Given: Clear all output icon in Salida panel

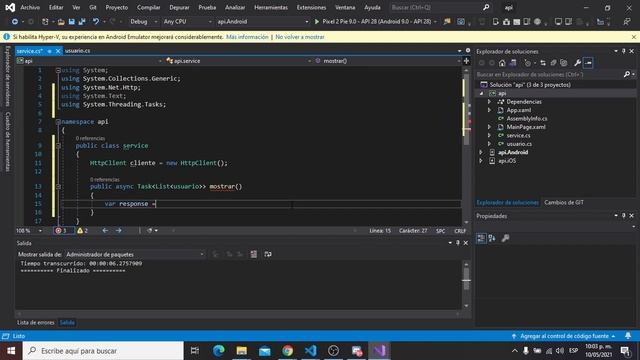Looking at the screenshot, I should 253,254.
